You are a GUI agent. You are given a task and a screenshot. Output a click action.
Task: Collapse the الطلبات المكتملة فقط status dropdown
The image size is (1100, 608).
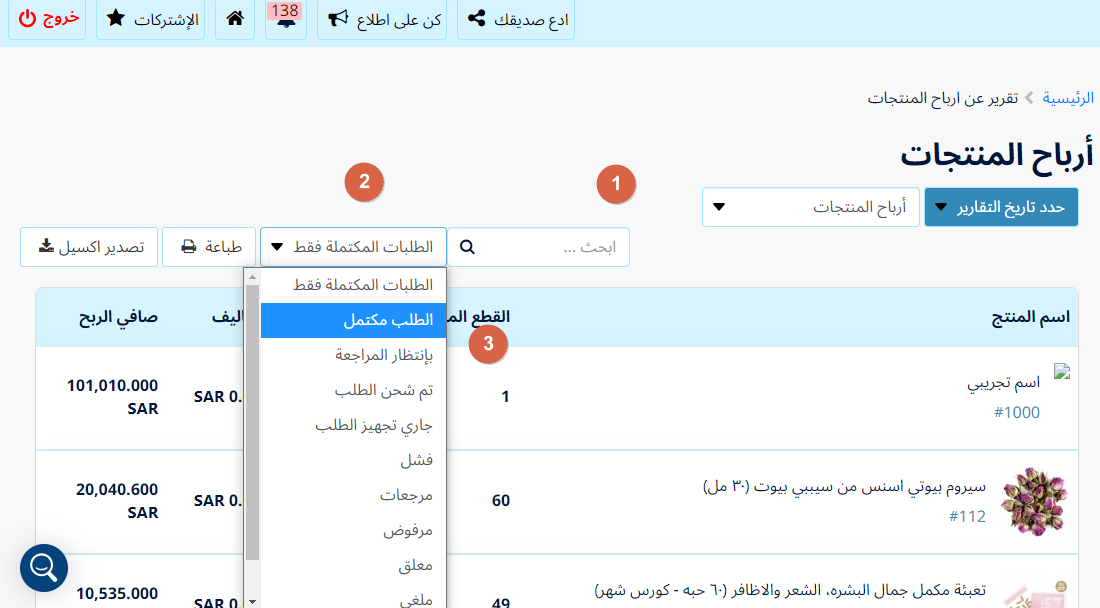coord(353,247)
